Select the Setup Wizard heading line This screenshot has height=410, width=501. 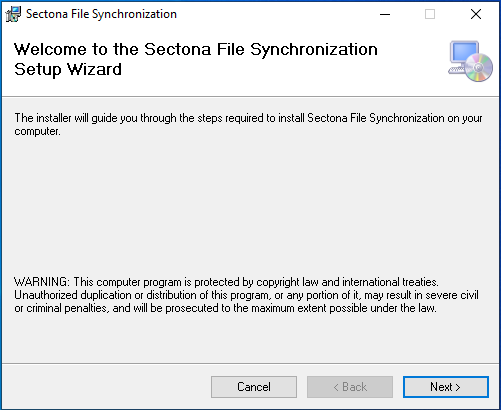[x=68, y=69]
